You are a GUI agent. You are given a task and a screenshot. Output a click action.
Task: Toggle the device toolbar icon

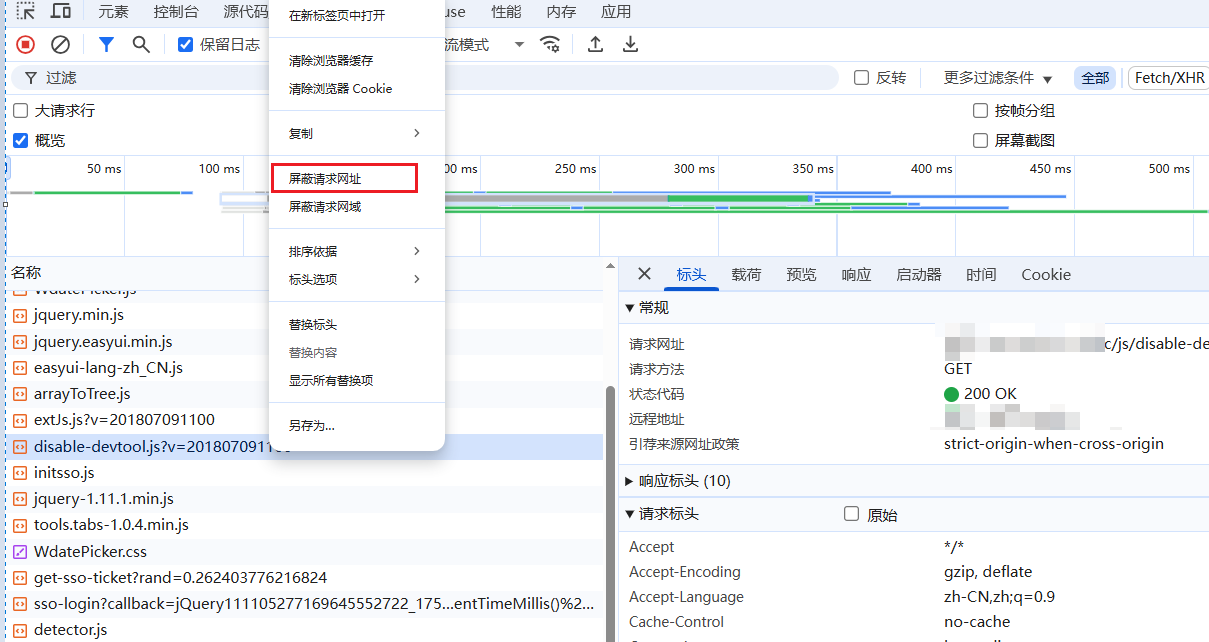[61, 12]
